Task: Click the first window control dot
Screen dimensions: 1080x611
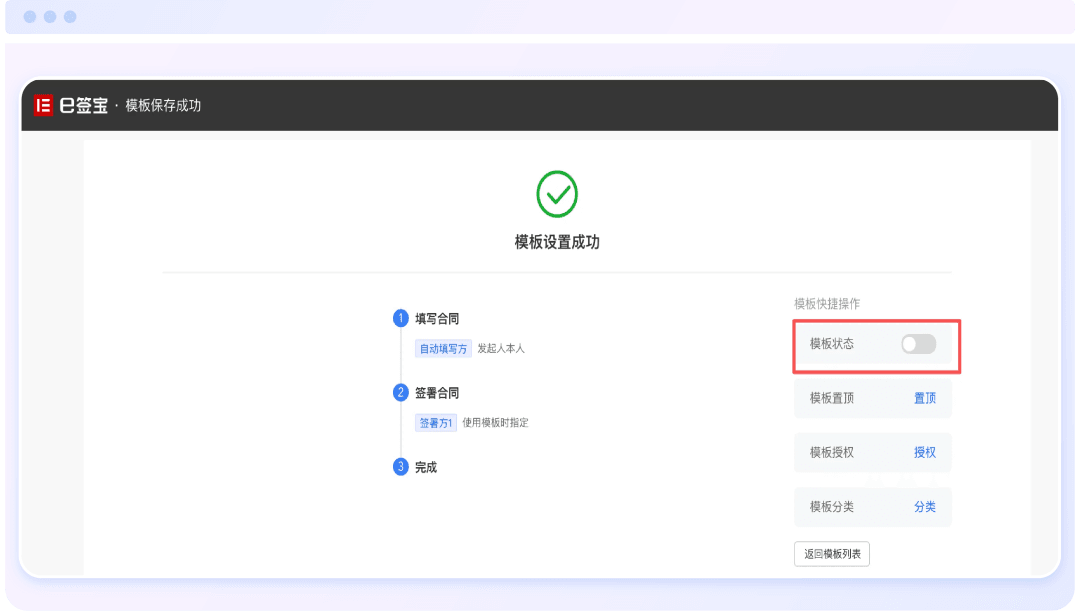Action: pos(30,17)
